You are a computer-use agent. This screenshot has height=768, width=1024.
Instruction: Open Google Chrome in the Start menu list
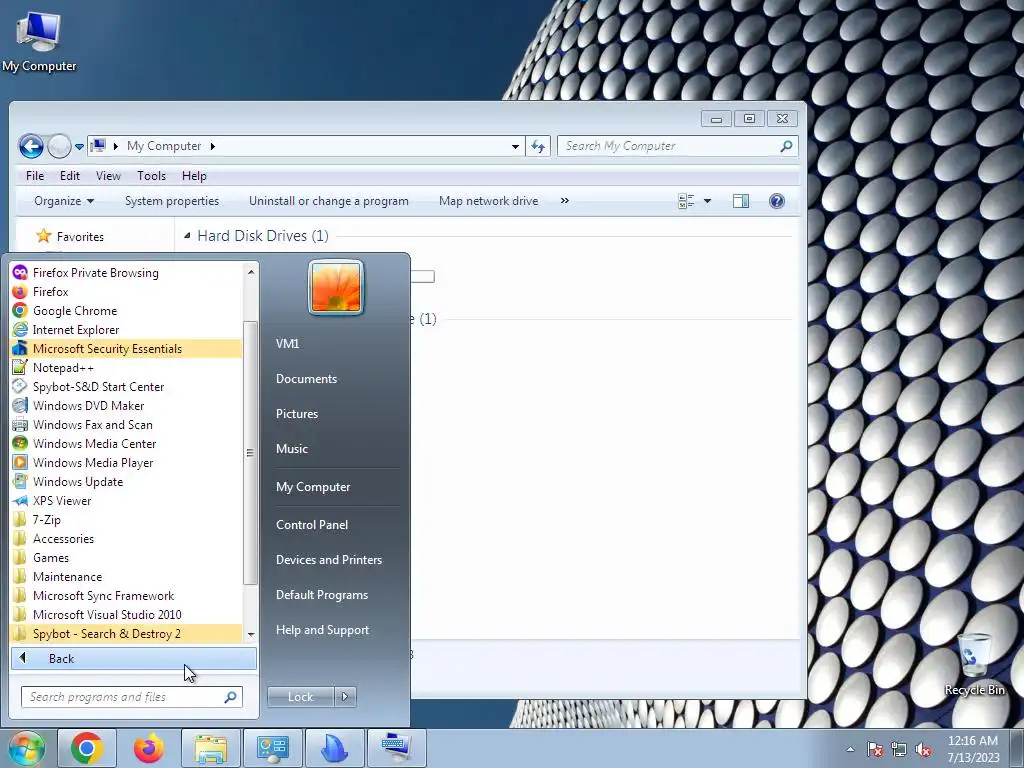(127, 311)
